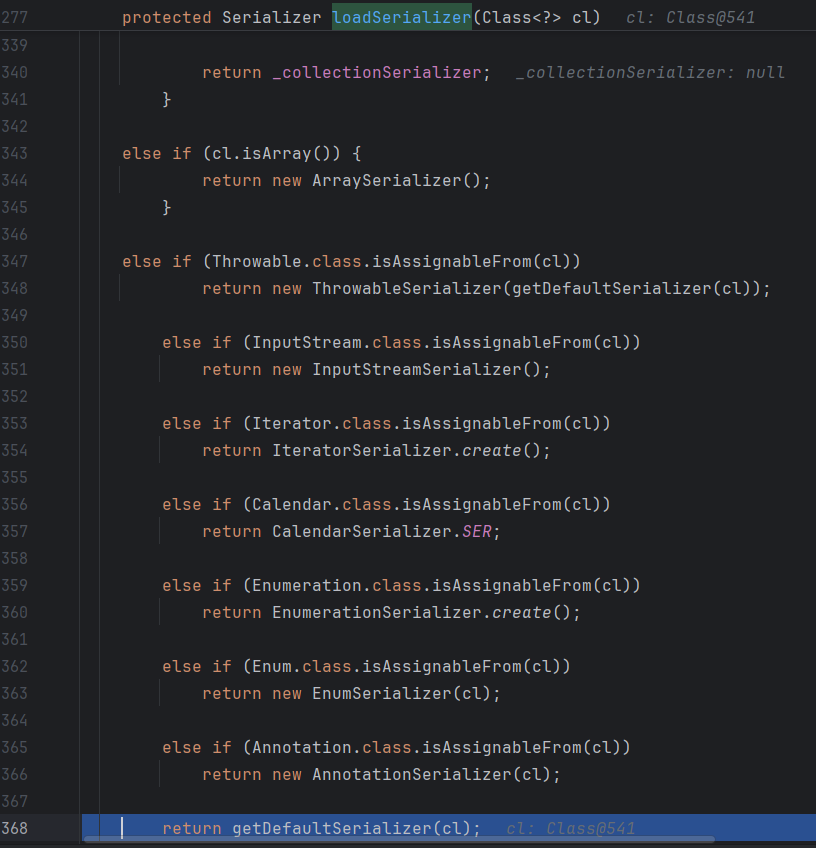Click the SER field of CalendarSerializer

point(476,531)
